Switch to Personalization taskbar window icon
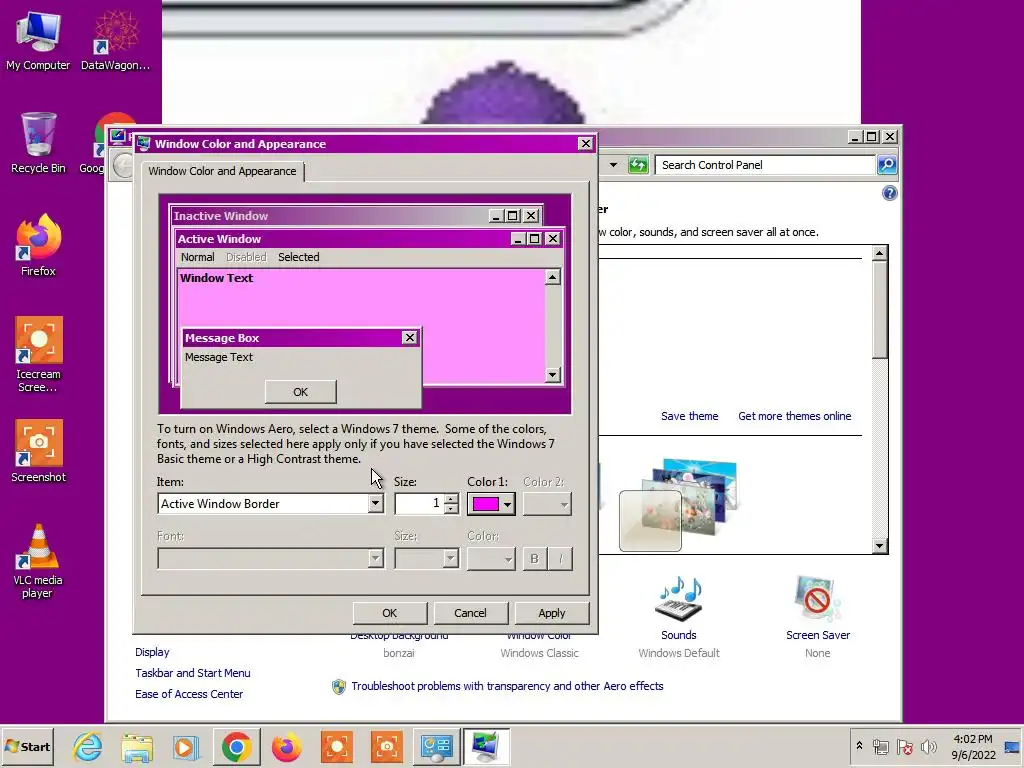The image size is (1024, 768). coord(486,746)
